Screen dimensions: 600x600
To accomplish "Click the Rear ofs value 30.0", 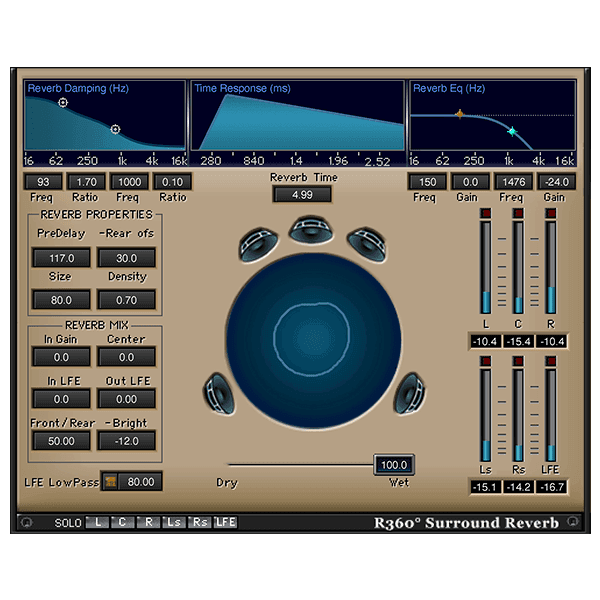I will pyautogui.click(x=126, y=258).
